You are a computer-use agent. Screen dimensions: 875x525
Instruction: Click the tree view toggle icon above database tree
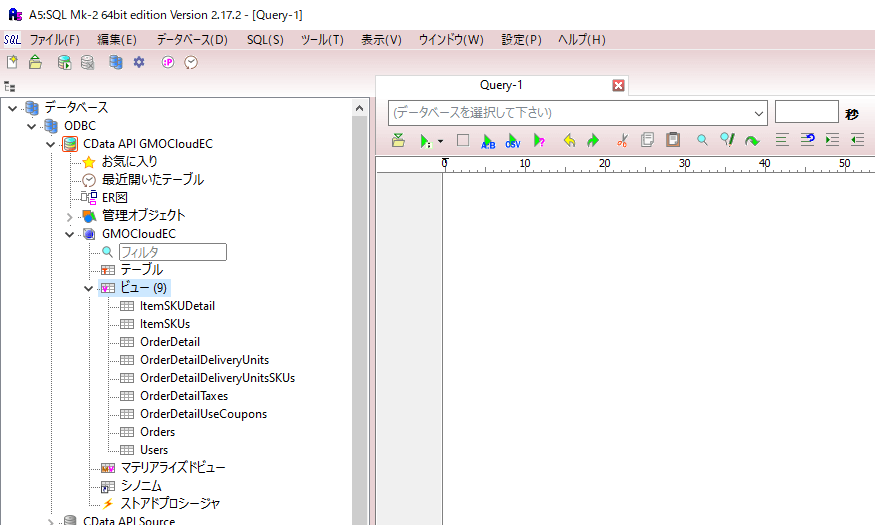click(9, 86)
